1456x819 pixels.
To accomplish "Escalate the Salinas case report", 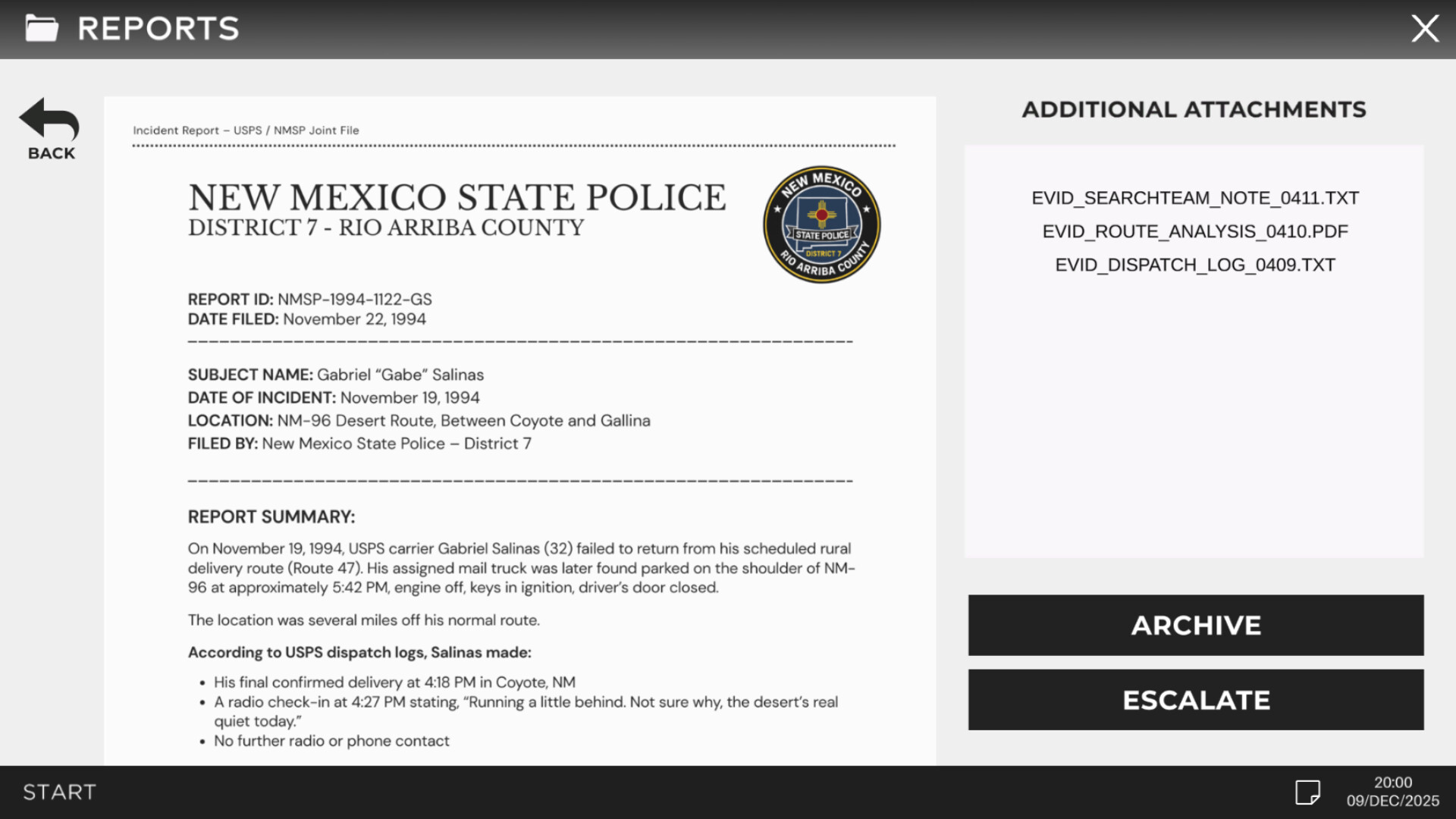I will [x=1195, y=699].
